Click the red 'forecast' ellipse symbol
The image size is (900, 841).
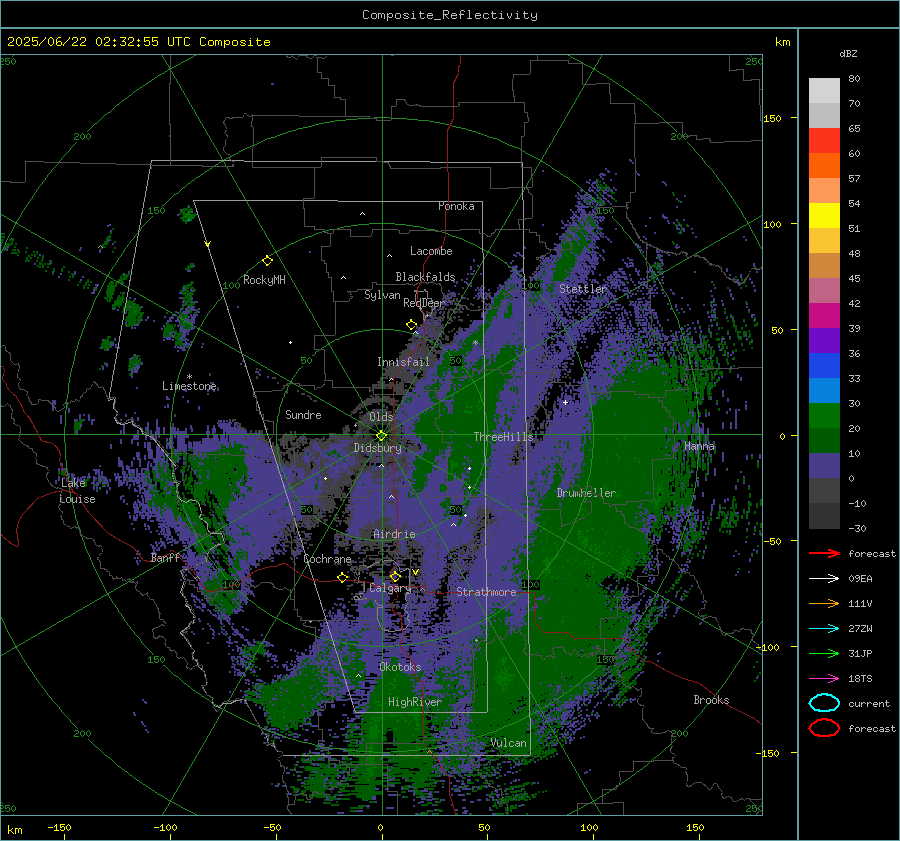pos(824,728)
